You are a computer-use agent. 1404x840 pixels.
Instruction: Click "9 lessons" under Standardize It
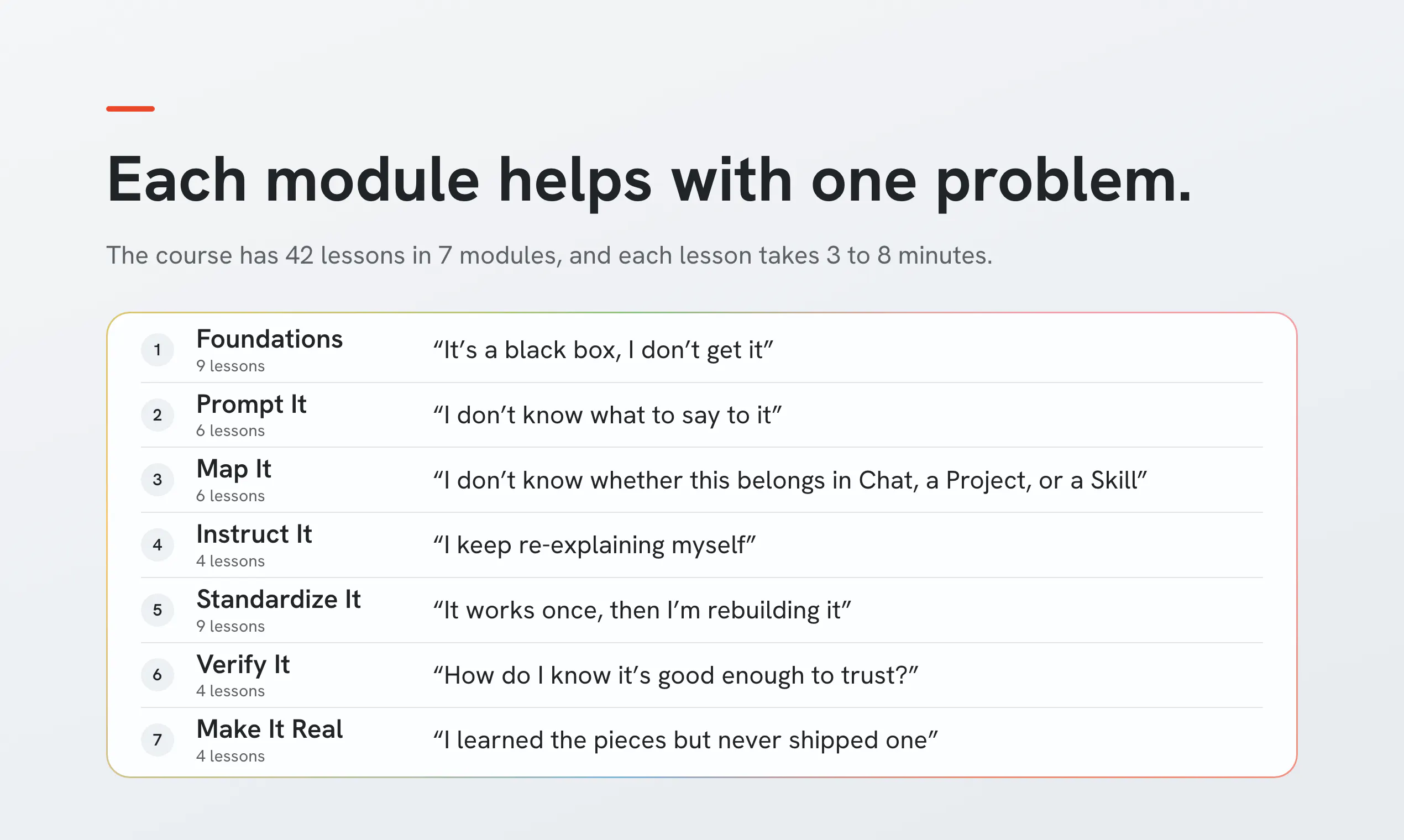(230, 627)
